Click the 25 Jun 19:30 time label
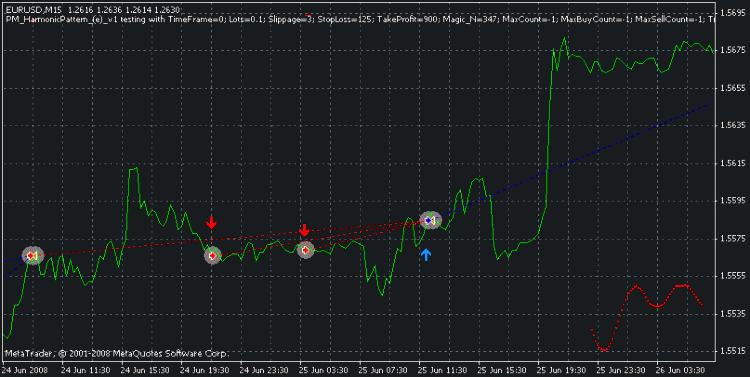Screen dimensions: 750x377 (x=562, y=370)
